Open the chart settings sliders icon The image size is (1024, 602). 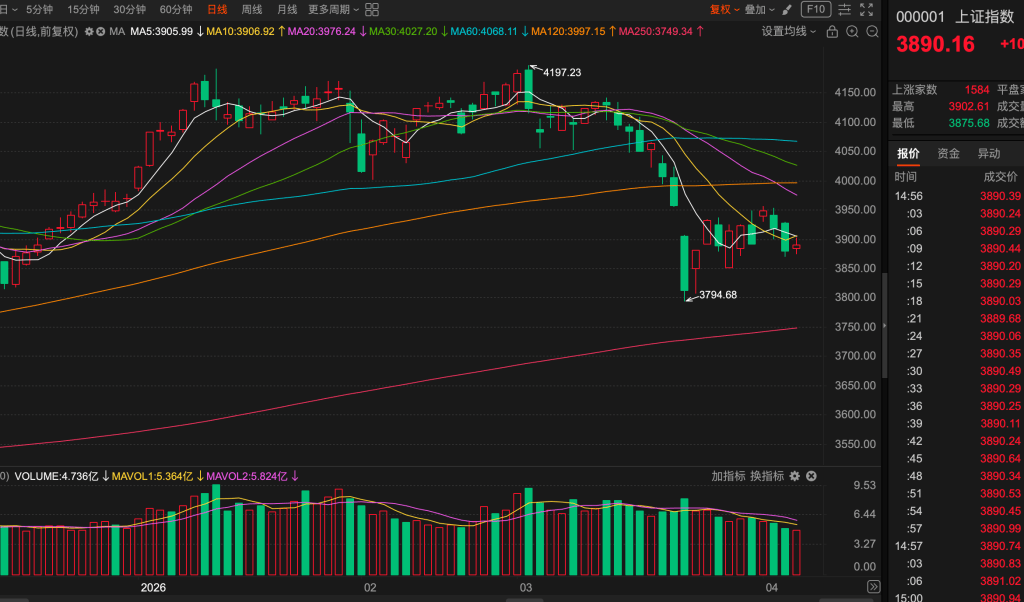844,10
